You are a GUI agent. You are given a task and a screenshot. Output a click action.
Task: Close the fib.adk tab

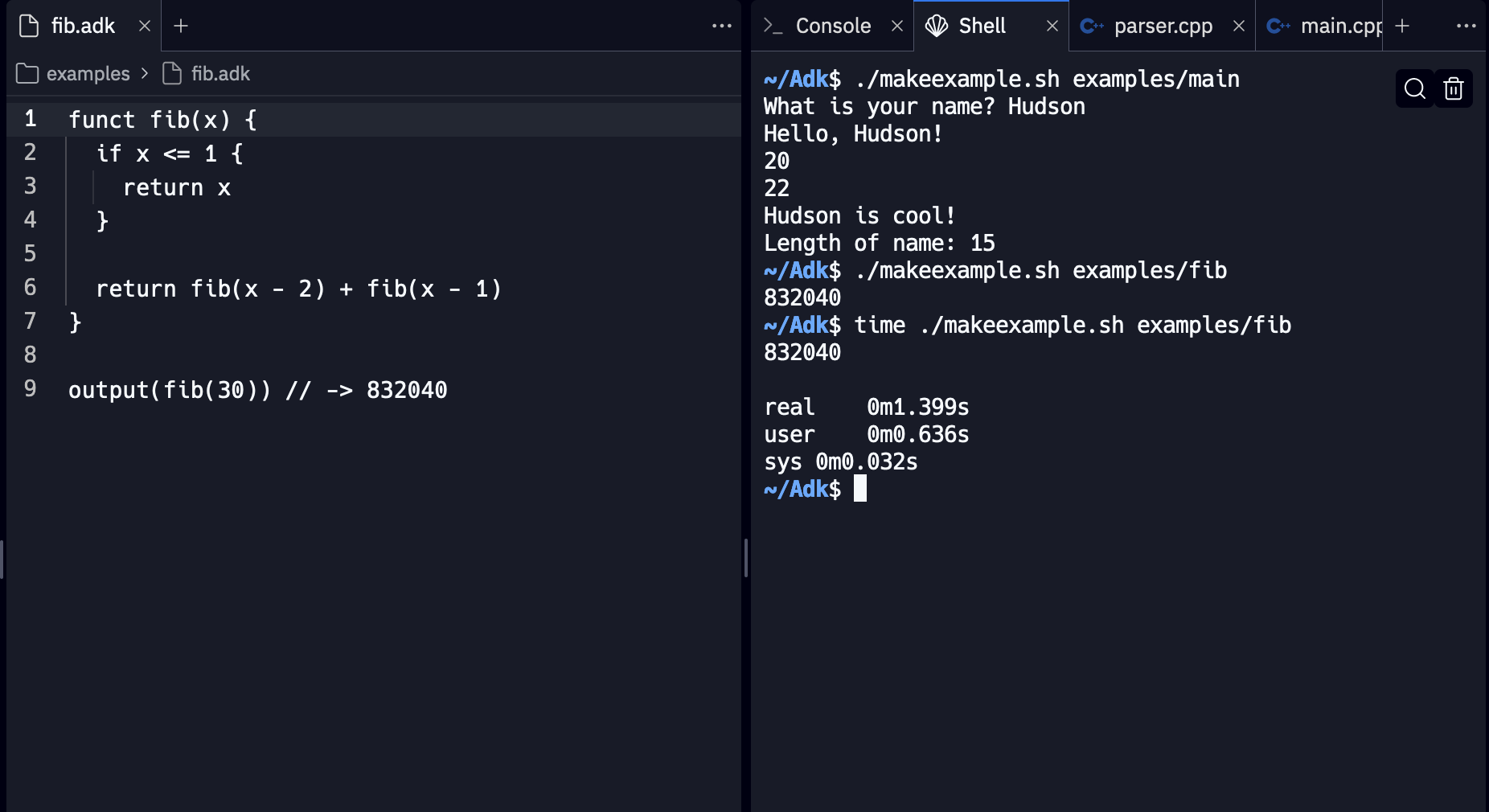pyautogui.click(x=145, y=26)
